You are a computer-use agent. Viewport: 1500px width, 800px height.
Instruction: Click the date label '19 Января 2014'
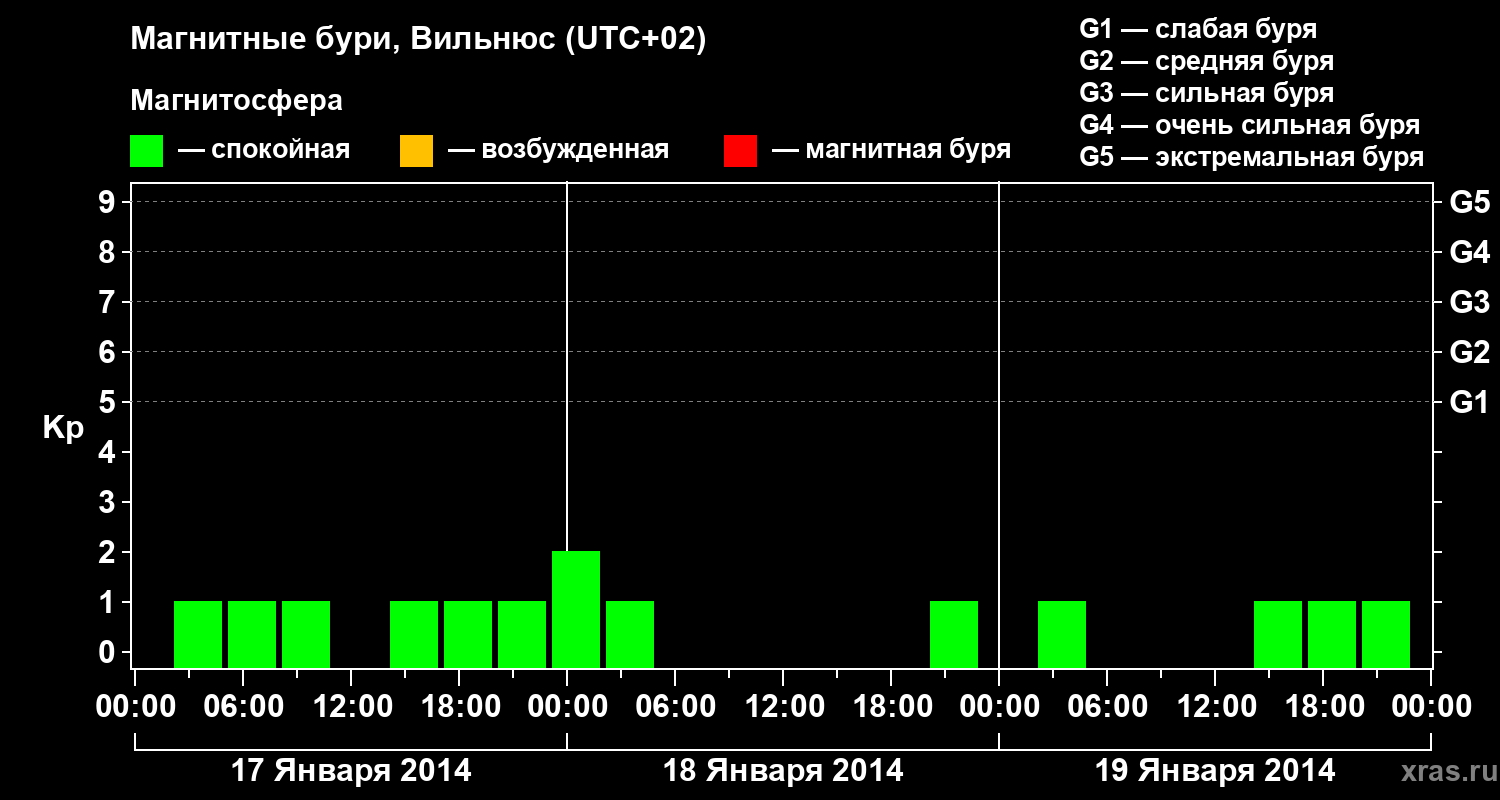[1215, 771]
